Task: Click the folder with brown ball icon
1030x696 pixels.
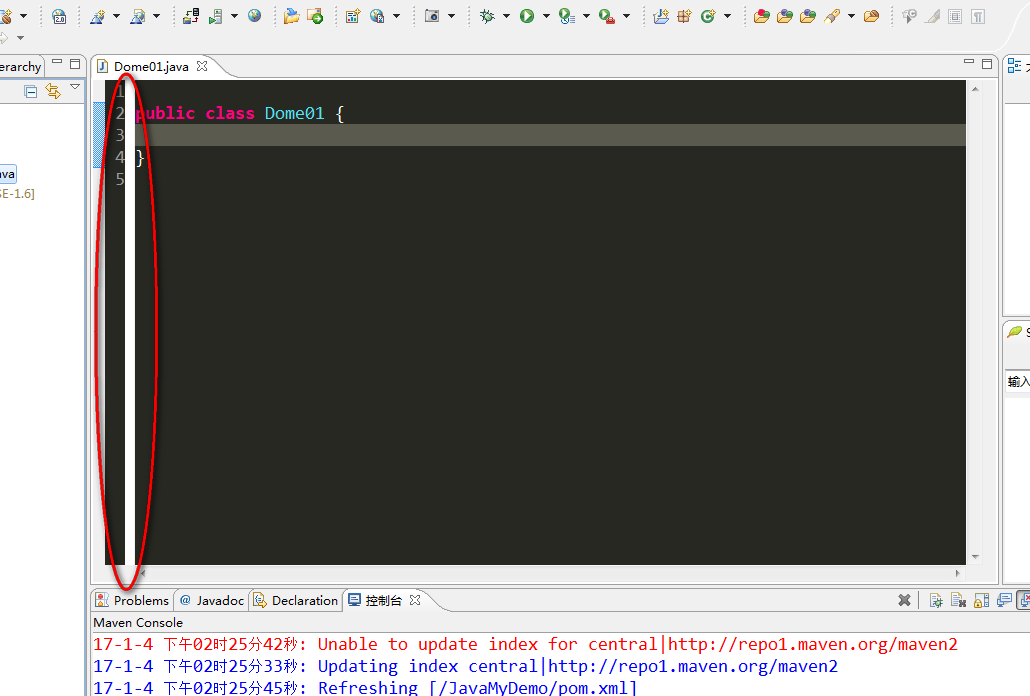Action: click(871, 16)
